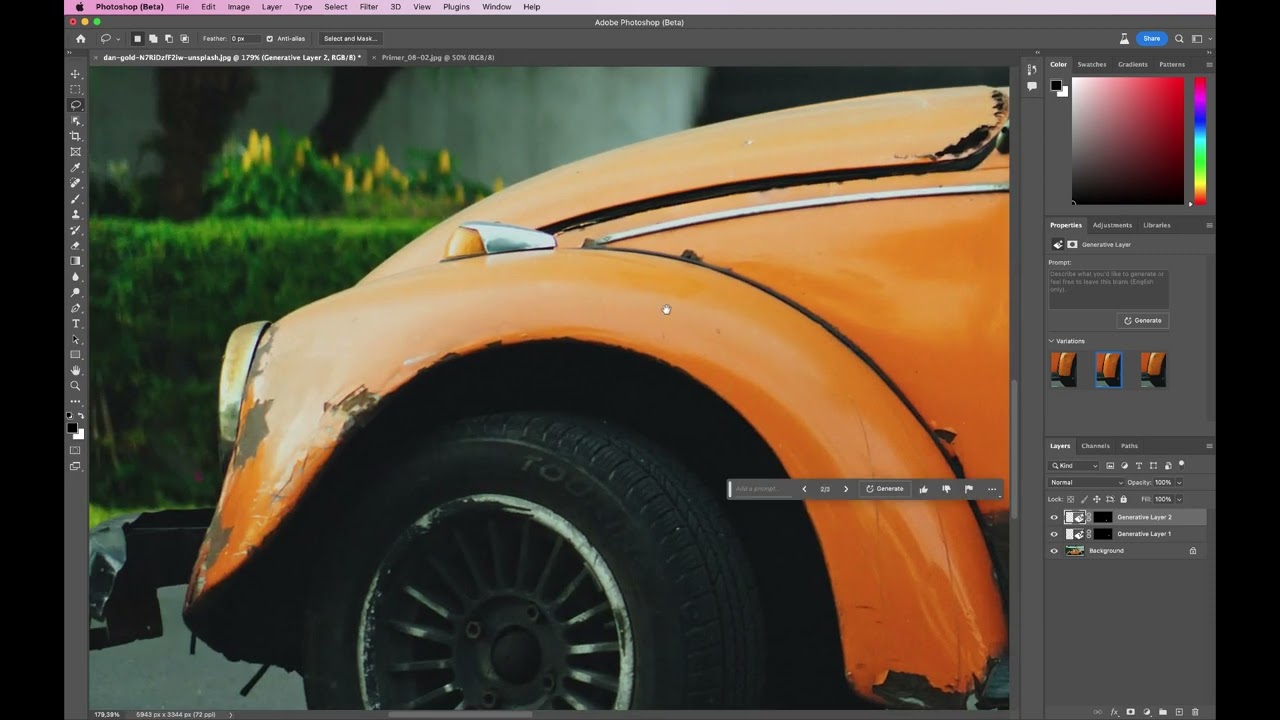The width and height of the screenshot is (1280, 720).
Task: Create a new layer with plus icon
Action: pyautogui.click(x=1179, y=712)
